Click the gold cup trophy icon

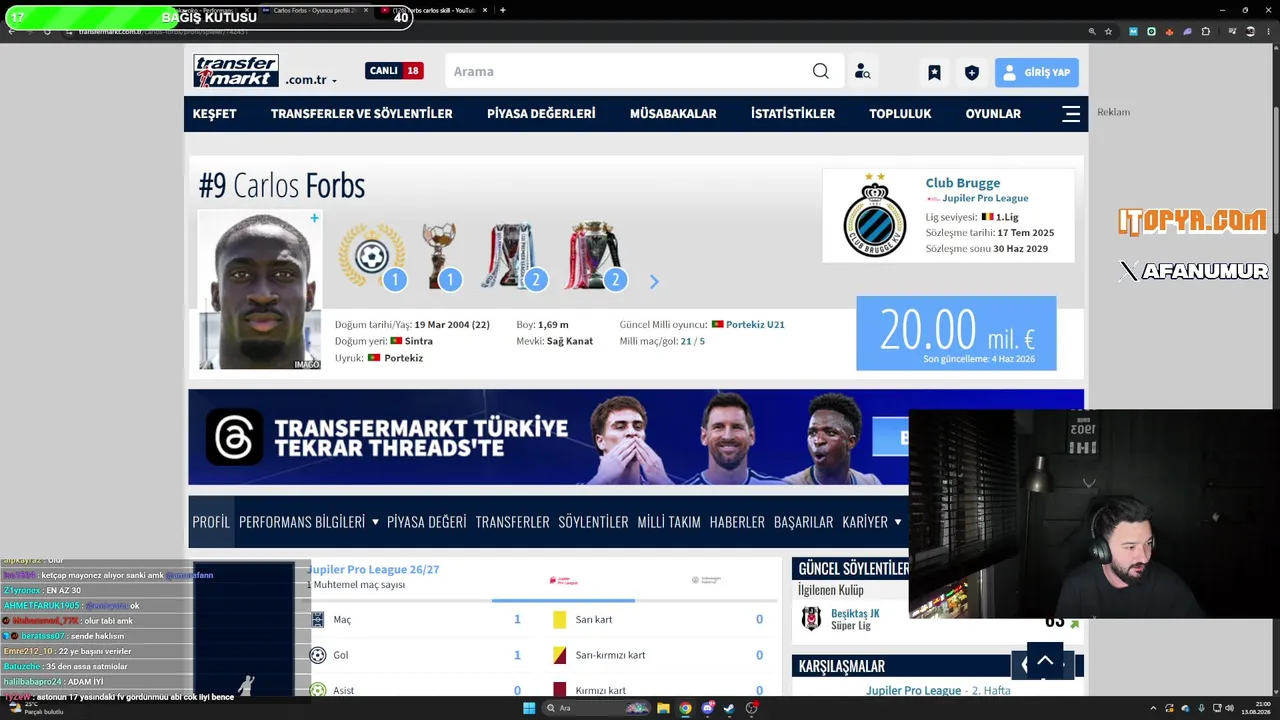[x=440, y=256]
